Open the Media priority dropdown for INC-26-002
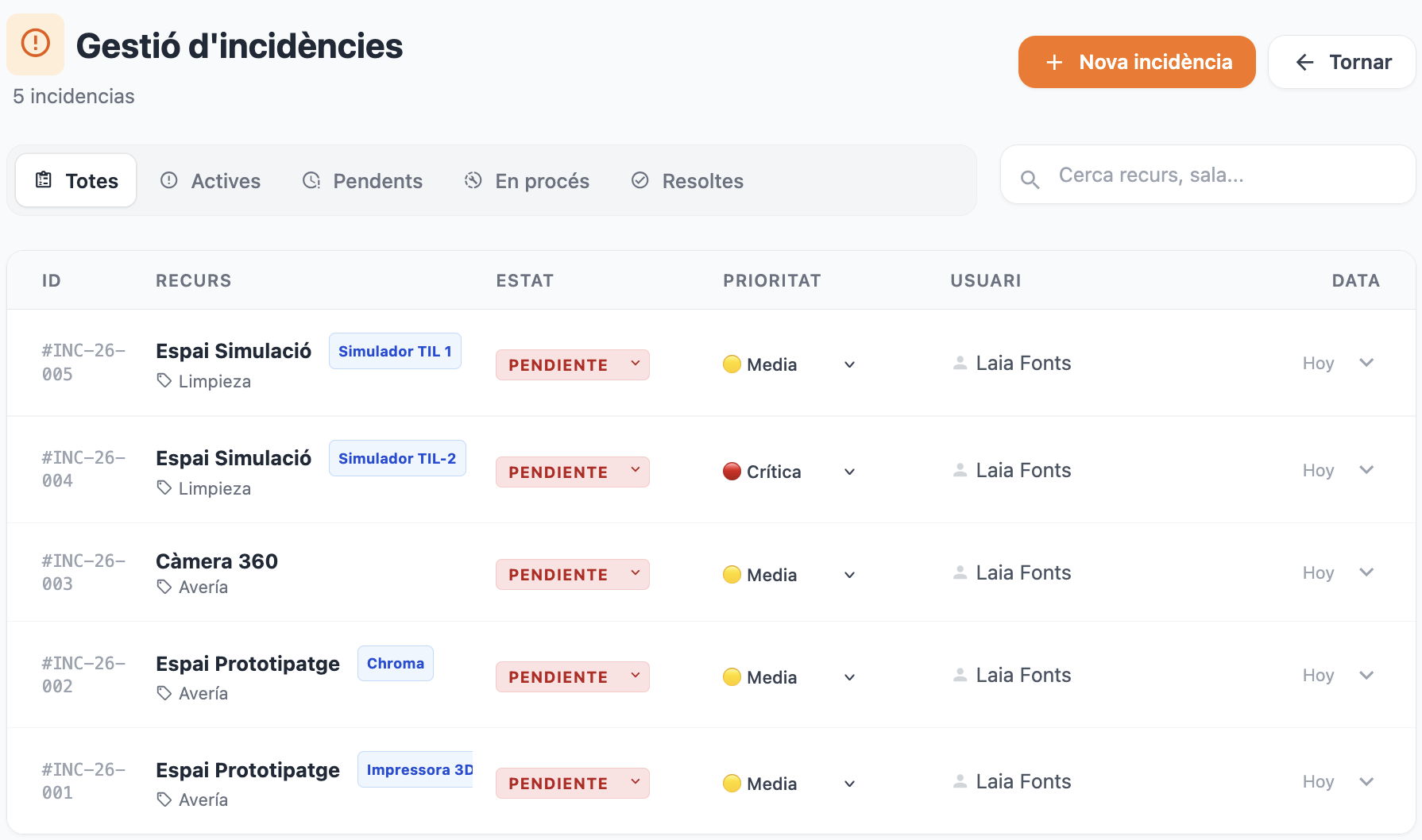The height and width of the screenshot is (840, 1422). pos(790,677)
